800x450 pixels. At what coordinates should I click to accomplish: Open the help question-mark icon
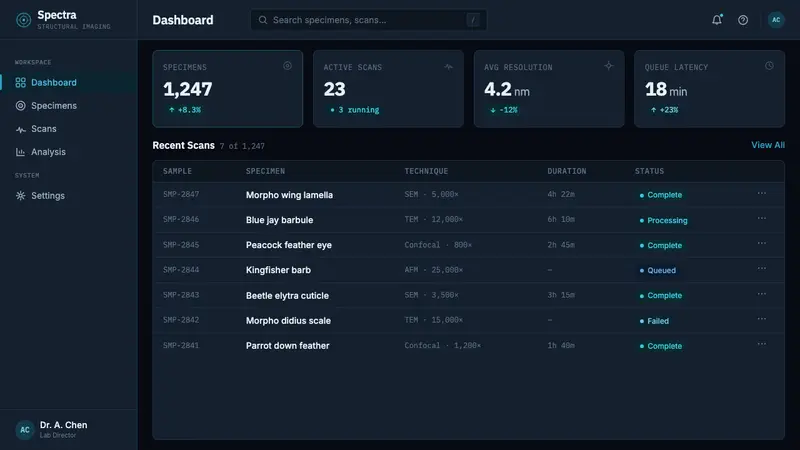click(743, 20)
